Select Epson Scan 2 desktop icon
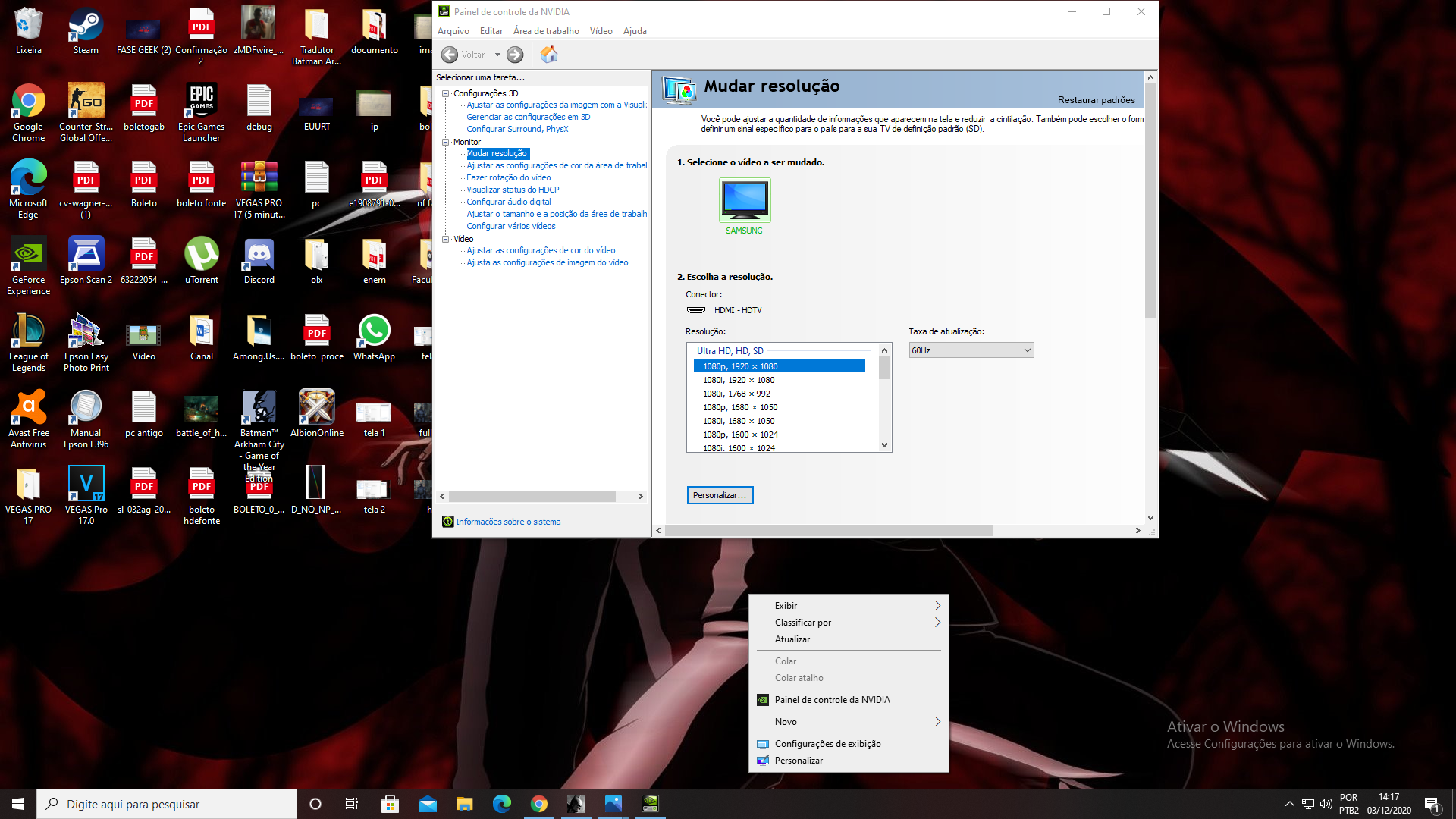 point(86,260)
